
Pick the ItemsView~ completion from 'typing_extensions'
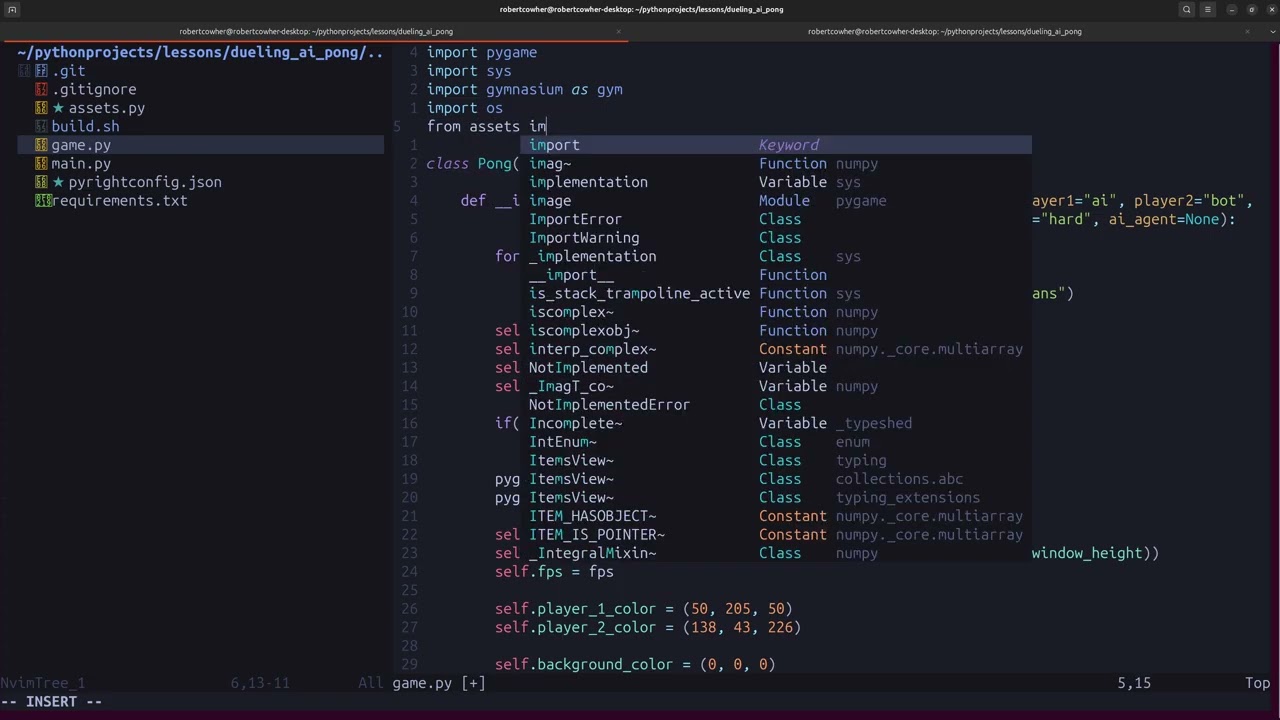775,496
